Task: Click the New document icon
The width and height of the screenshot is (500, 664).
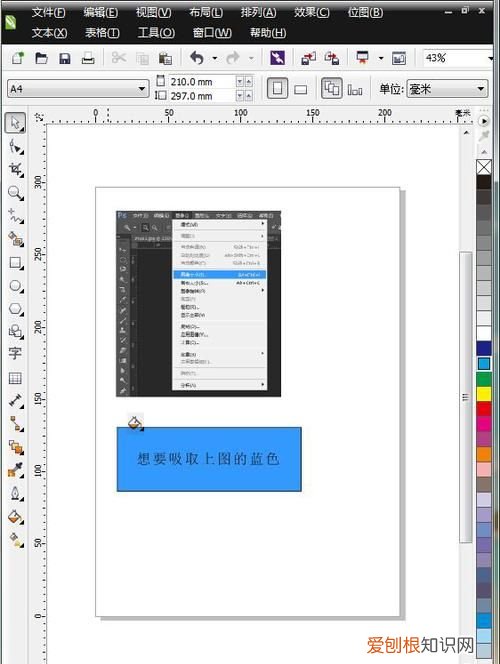Action: (x=17, y=58)
